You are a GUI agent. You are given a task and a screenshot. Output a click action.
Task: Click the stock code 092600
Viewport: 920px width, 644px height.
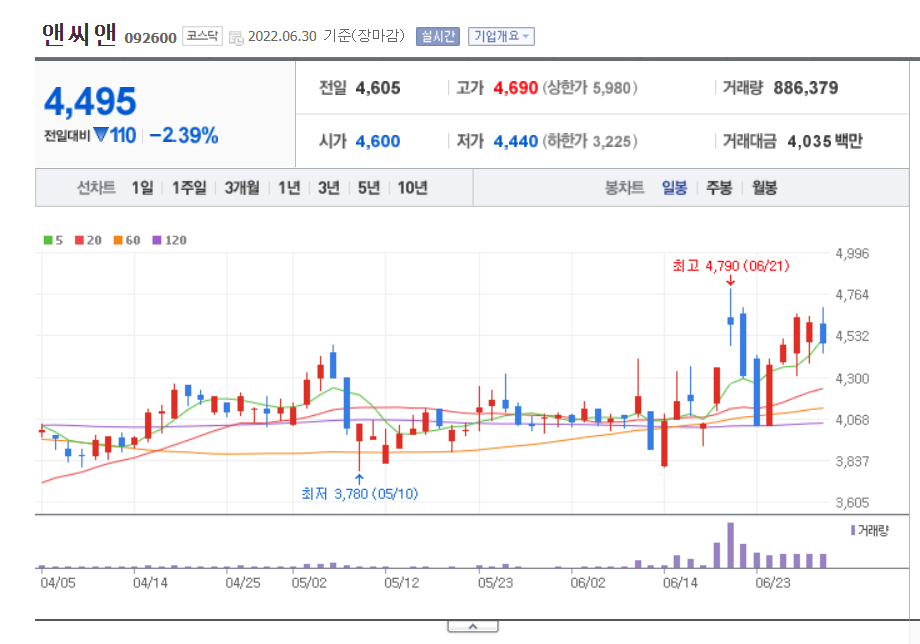(150, 38)
